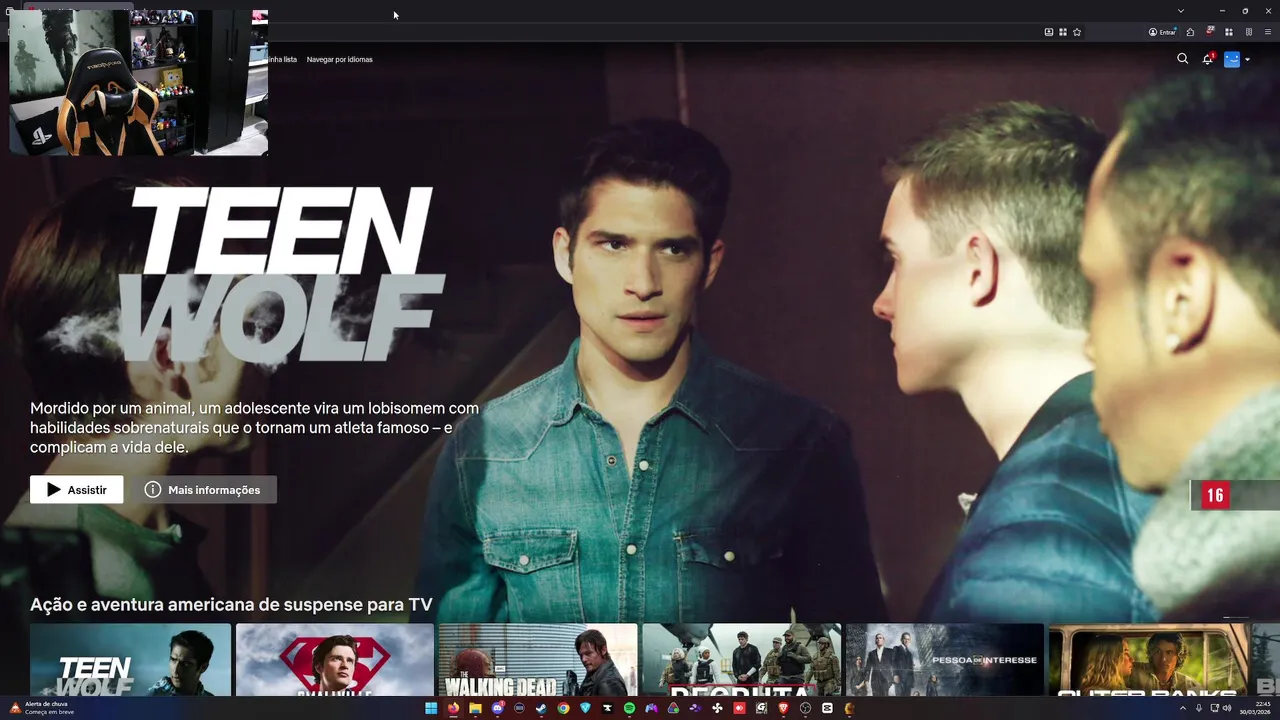Open CapCut from the taskbar
This screenshot has height=720, width=1280.
[827, 708]
